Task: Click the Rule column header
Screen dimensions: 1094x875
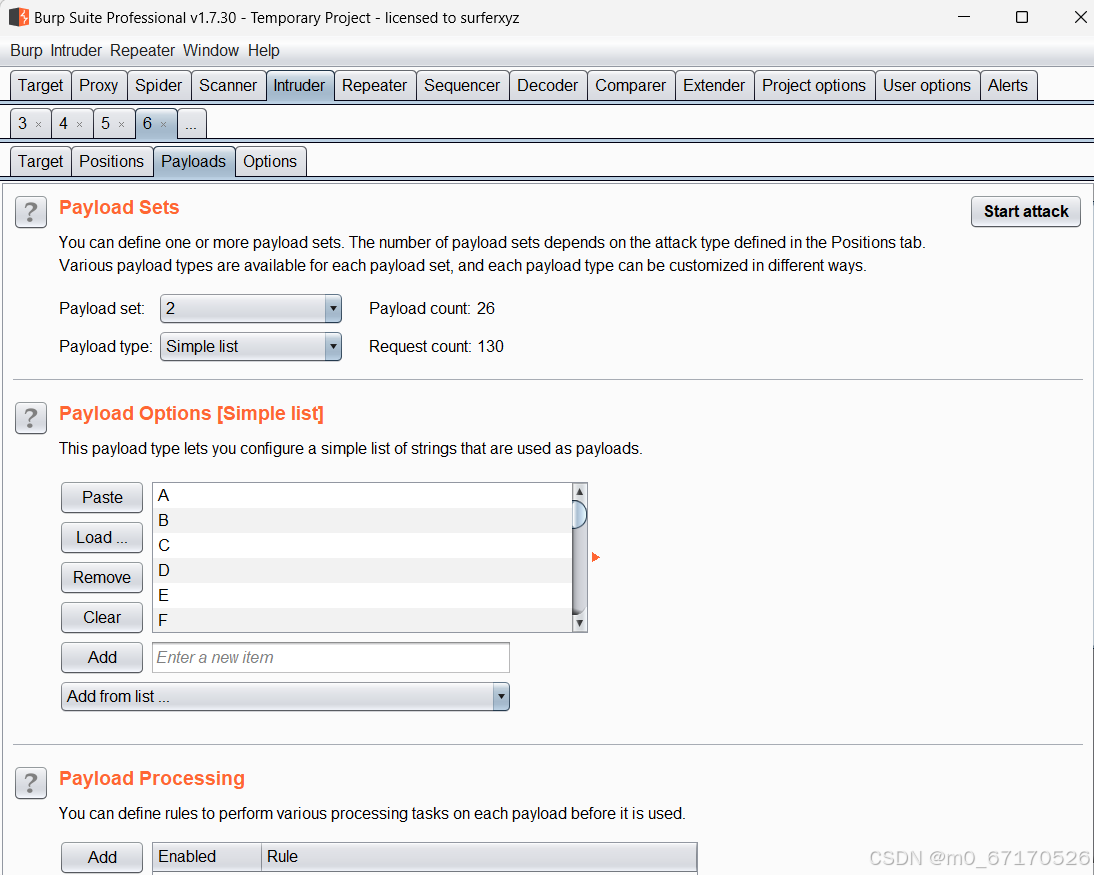Action: click(x=479, y=857)
